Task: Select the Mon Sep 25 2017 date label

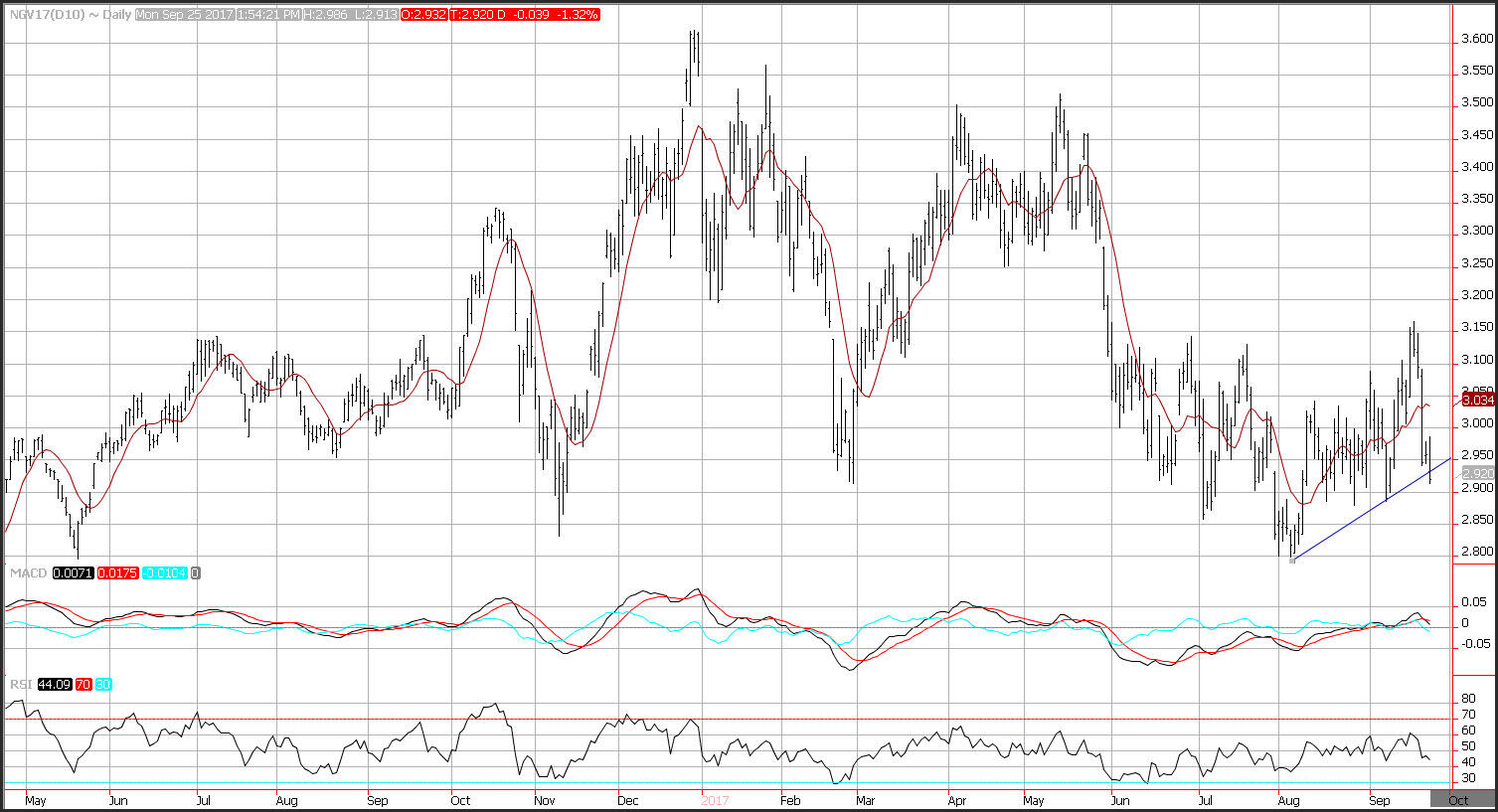Action: [182, 15]
